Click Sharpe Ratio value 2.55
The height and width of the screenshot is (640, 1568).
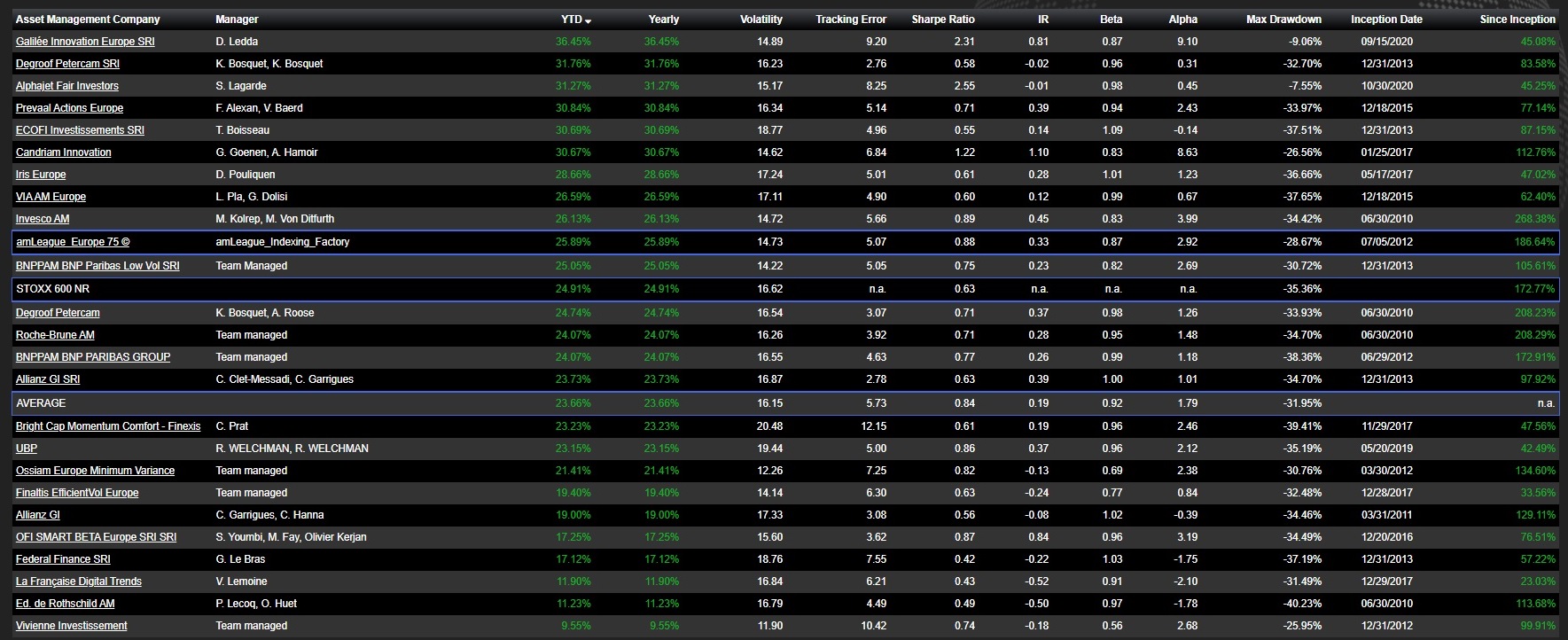pyautogui.click(x=964, y=86)
